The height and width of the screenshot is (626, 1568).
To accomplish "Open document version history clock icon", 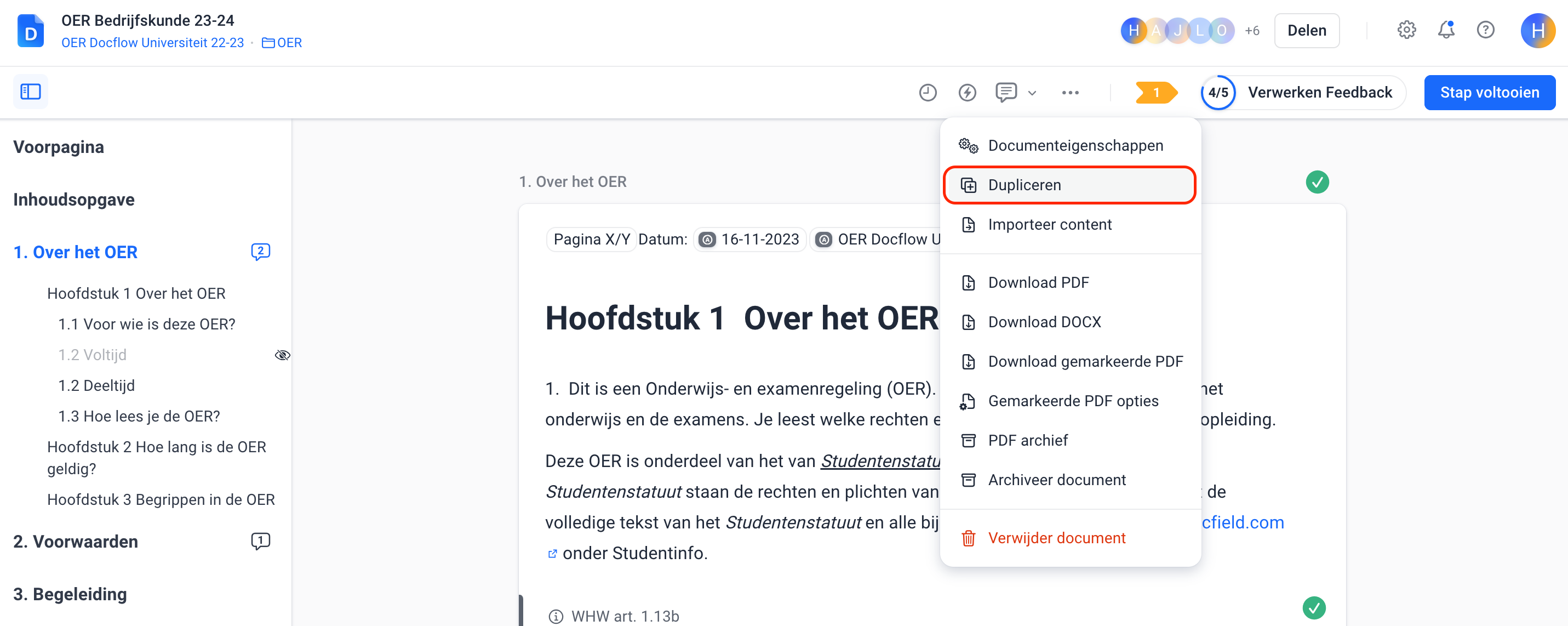I will (927, 93).
